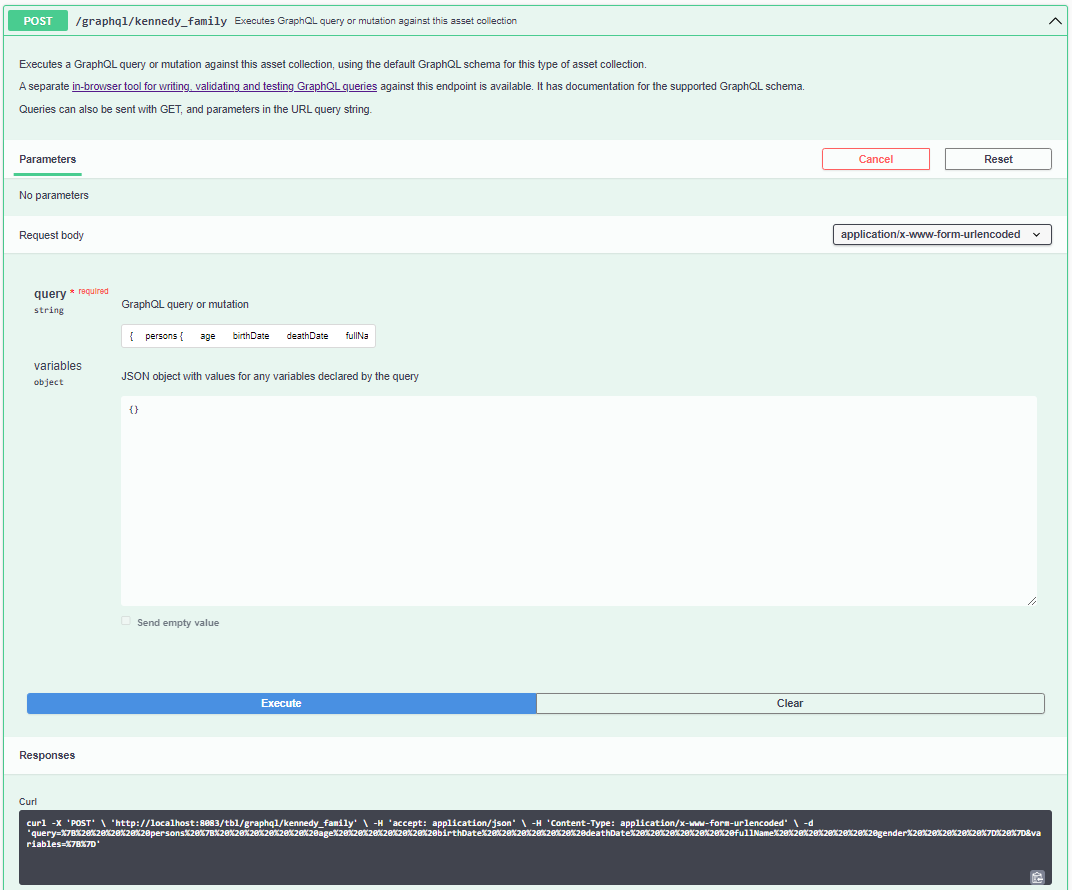
Task: Click the green POST method badge
Action: 37,20
